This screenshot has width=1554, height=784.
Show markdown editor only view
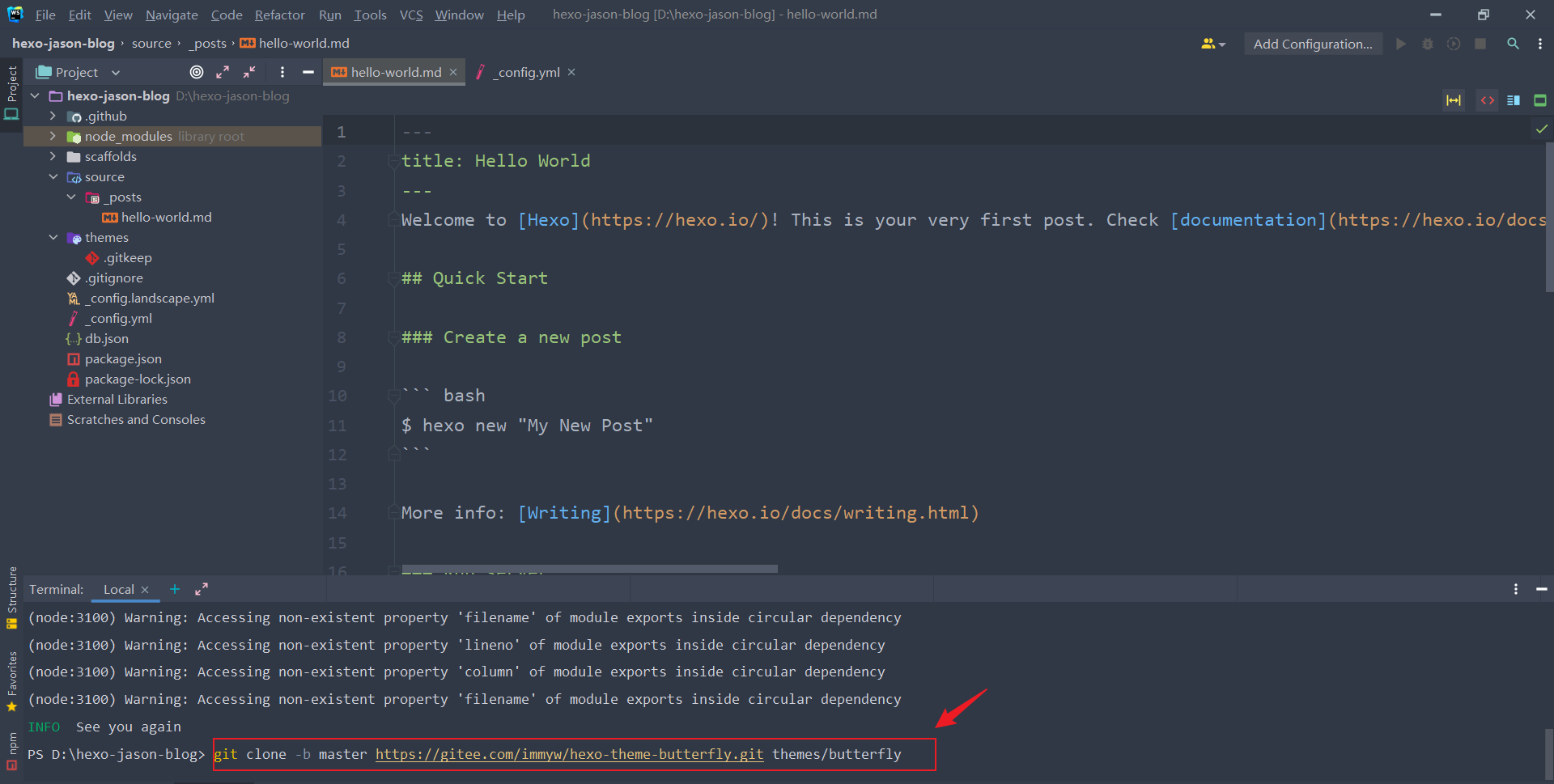[x=1487, y=100]
